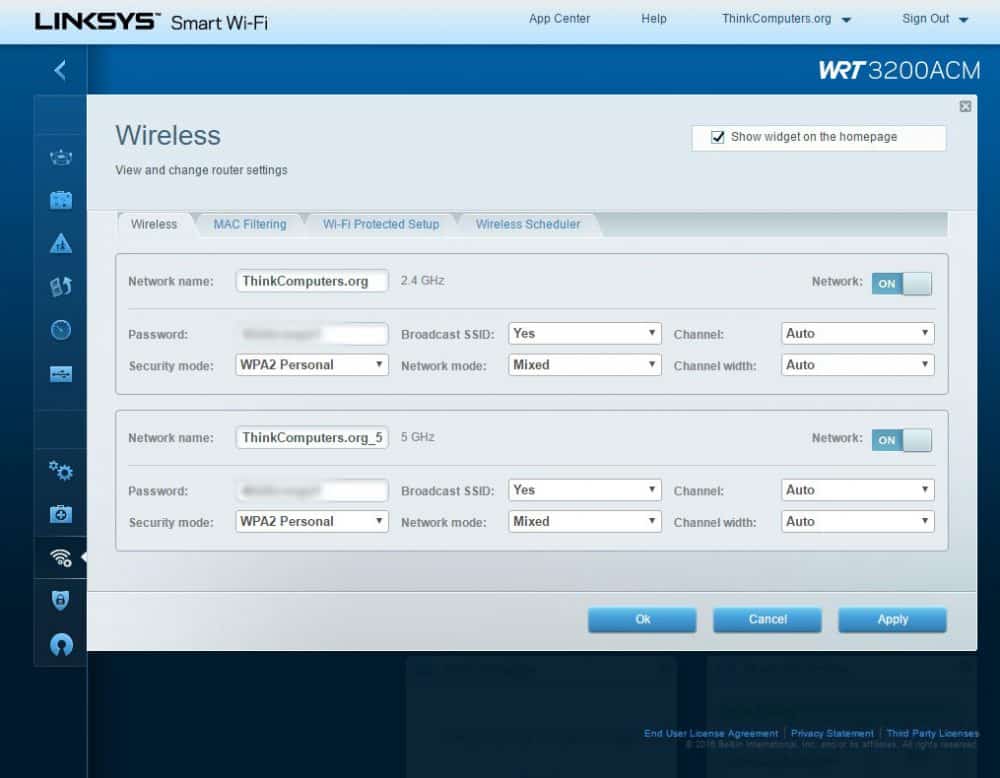Open the Network Map router icon
This screenshot has width=1000, height=778.
[x=61, y=157]
